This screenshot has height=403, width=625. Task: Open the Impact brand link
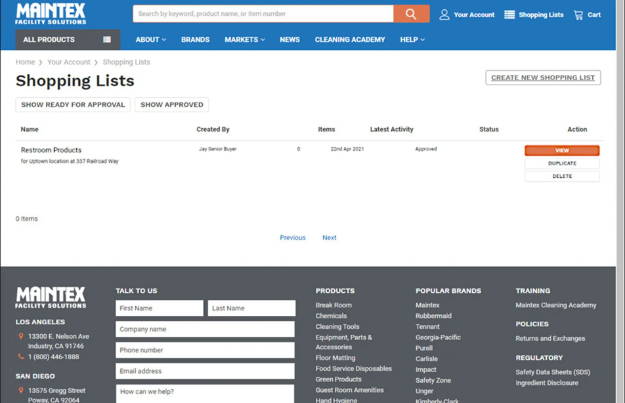(x=425, y=370)
